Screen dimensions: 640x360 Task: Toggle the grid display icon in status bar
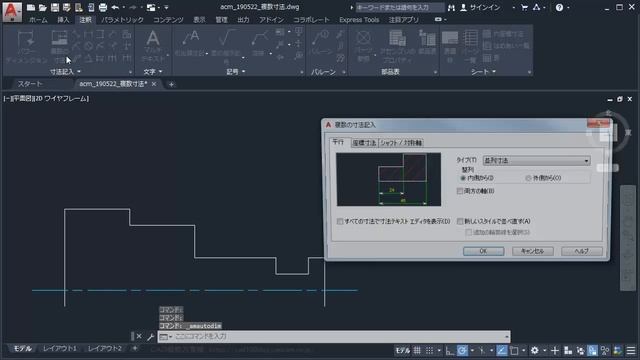[x=417, y=350]
